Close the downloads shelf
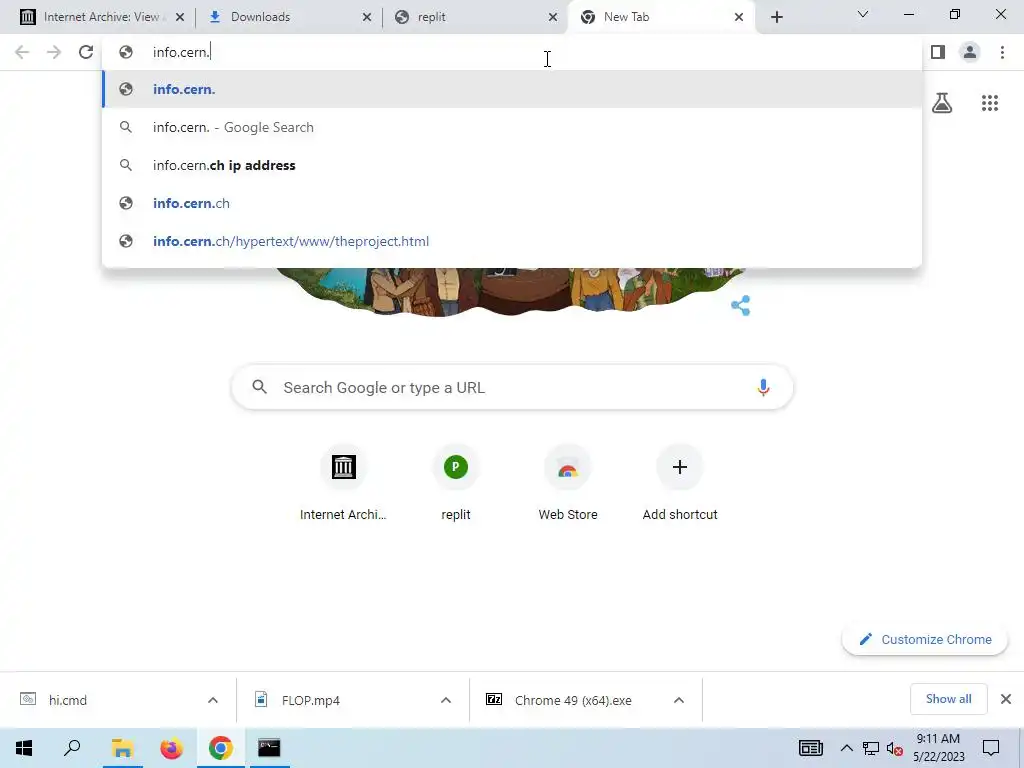 click(1006, 699)
